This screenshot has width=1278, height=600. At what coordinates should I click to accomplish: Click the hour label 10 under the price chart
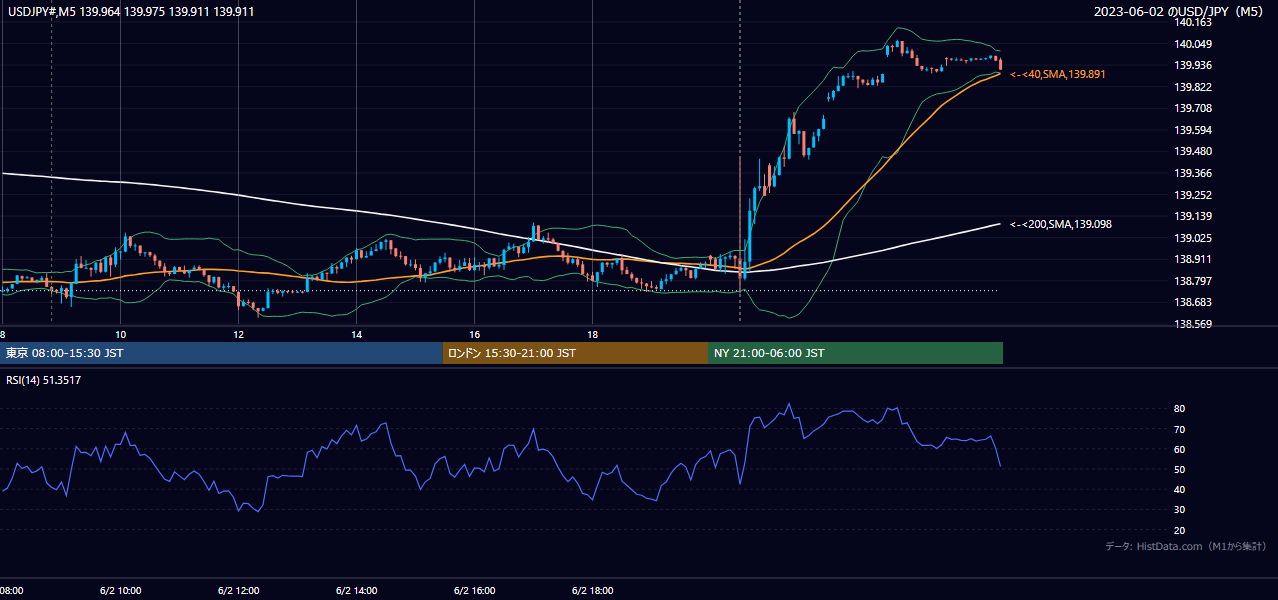click(120, 334)
